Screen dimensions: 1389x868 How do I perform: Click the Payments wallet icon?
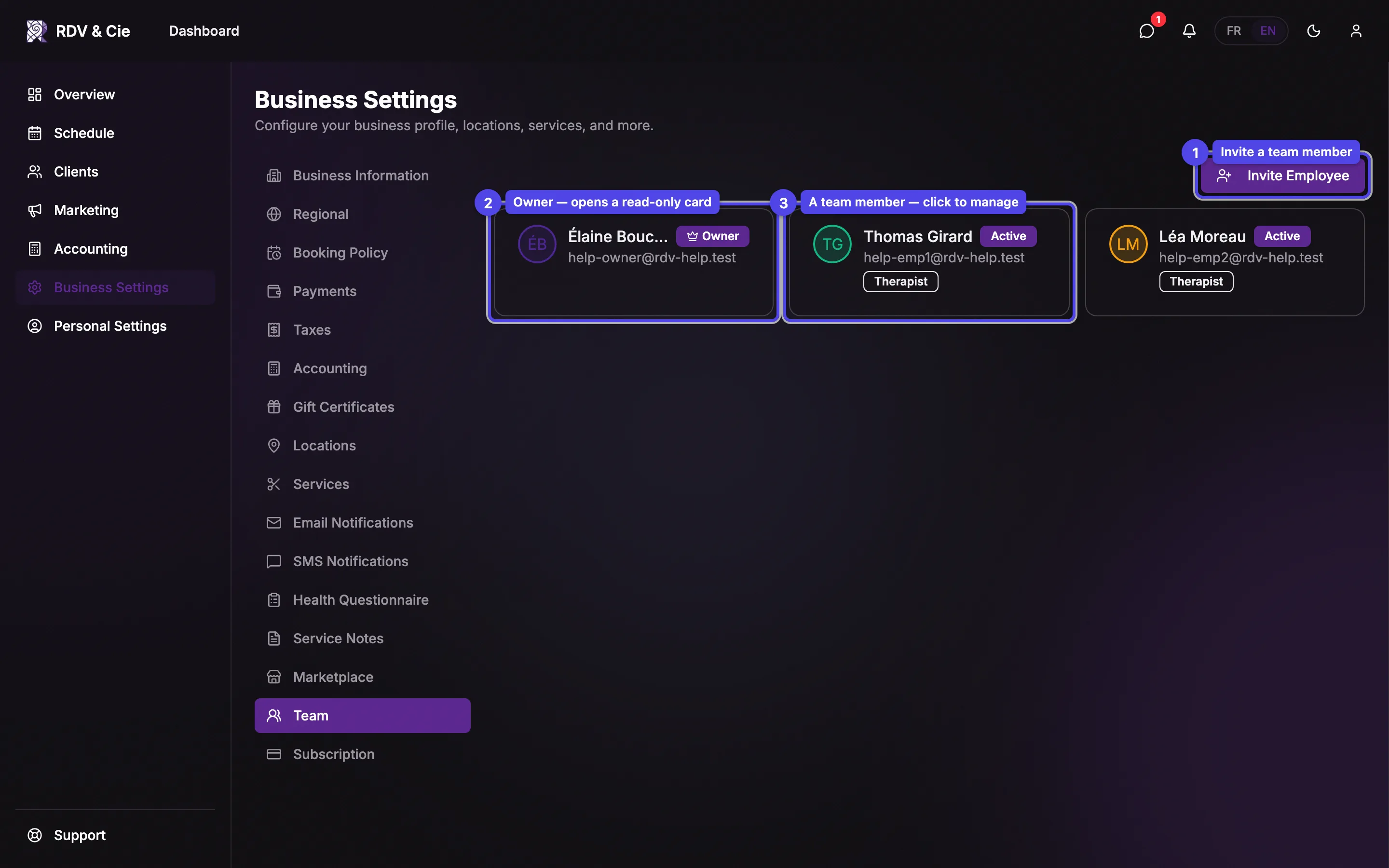tap(274, 291)
